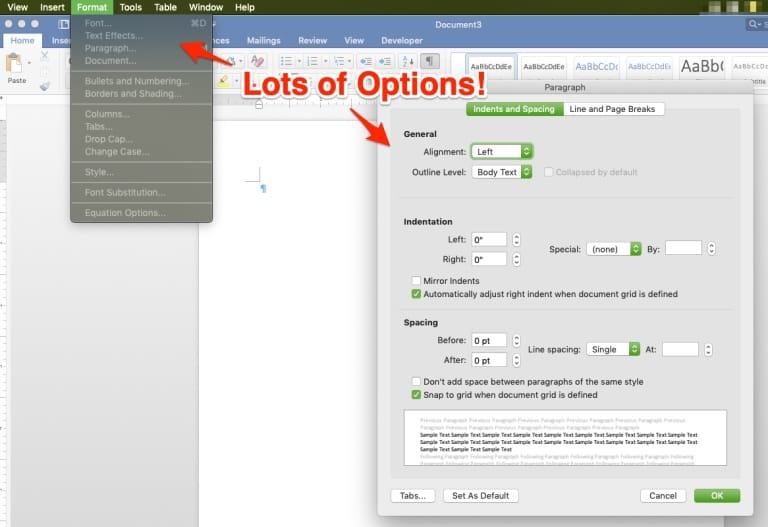
Task: Toggle the Show paragraph marks pilcrow button
Action: (x=429, y=61)
